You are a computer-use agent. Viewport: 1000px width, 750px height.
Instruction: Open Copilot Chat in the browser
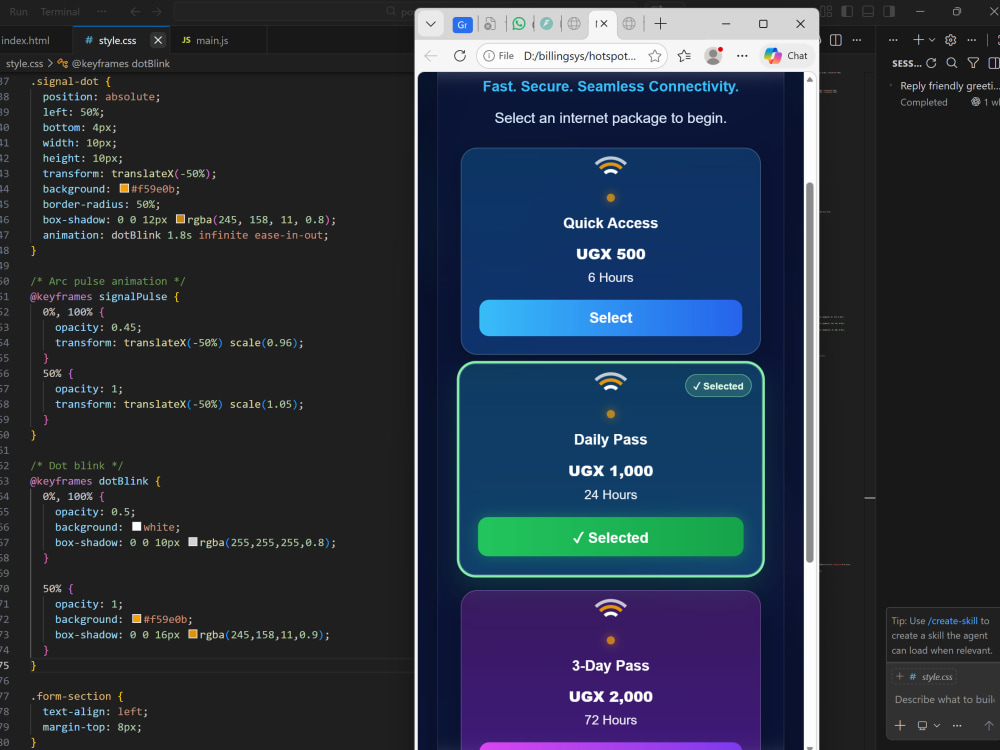[x=786, y=56]
